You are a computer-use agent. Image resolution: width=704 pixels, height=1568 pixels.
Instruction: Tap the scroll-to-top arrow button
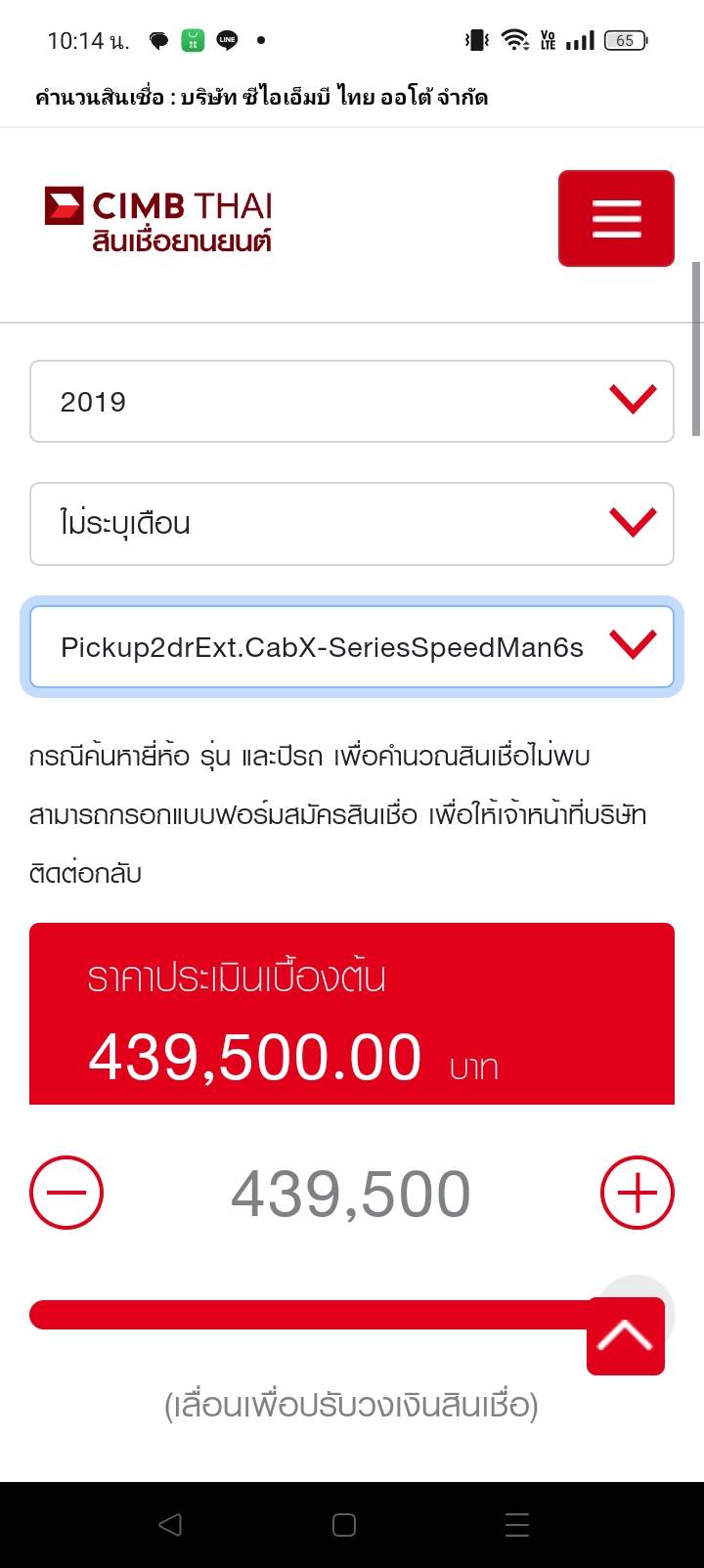pyautogui.click(x=626, y=1335)
